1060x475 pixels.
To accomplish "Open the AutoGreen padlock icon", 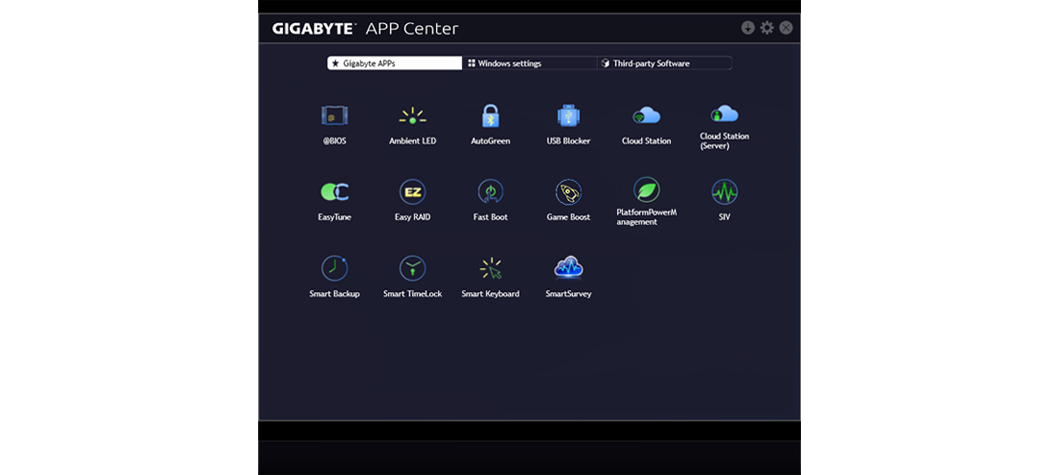I will coord(491,116).
